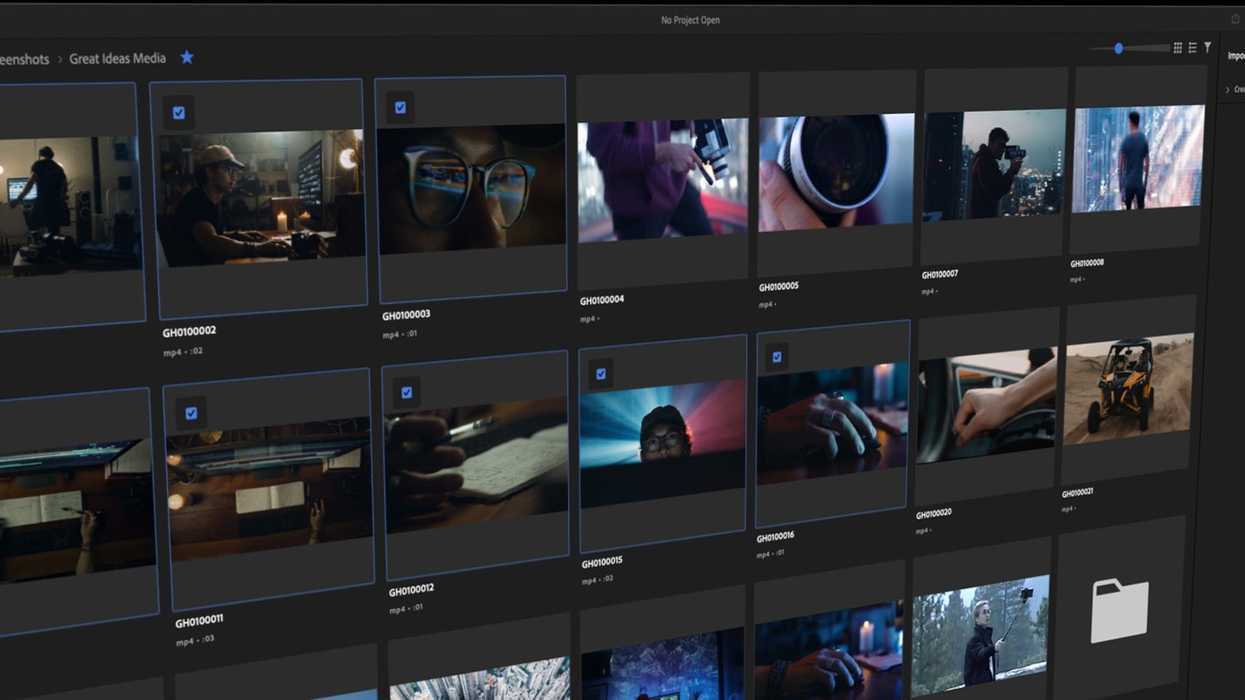Open the folder tile in the media grid
Viewport: 1245px width, 700px height.
pos(1120,610)
